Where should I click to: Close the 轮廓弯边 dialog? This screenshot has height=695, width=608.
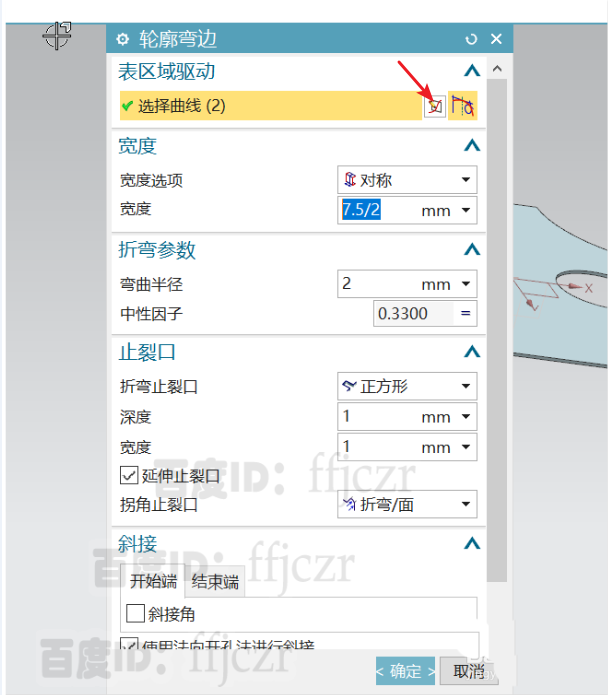(x=496, y=39)
